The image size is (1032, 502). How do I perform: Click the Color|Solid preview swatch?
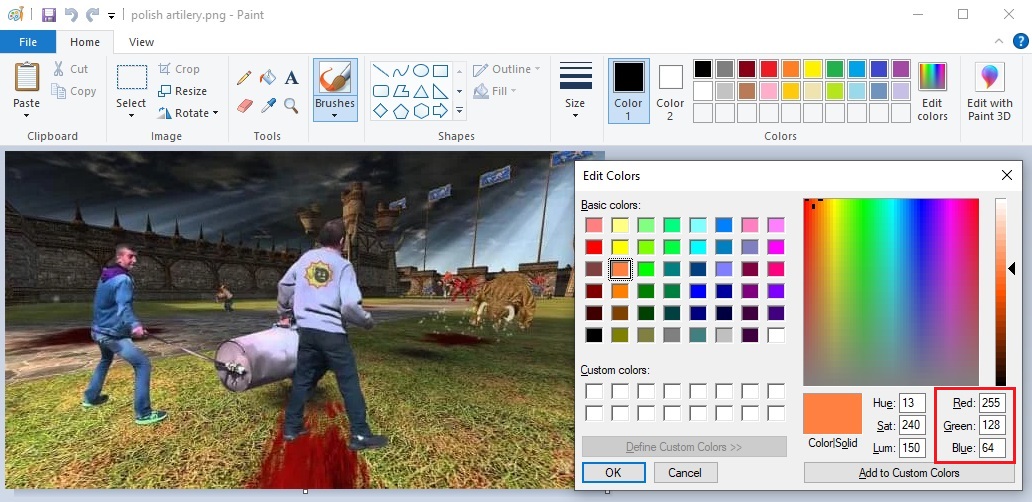832,413
